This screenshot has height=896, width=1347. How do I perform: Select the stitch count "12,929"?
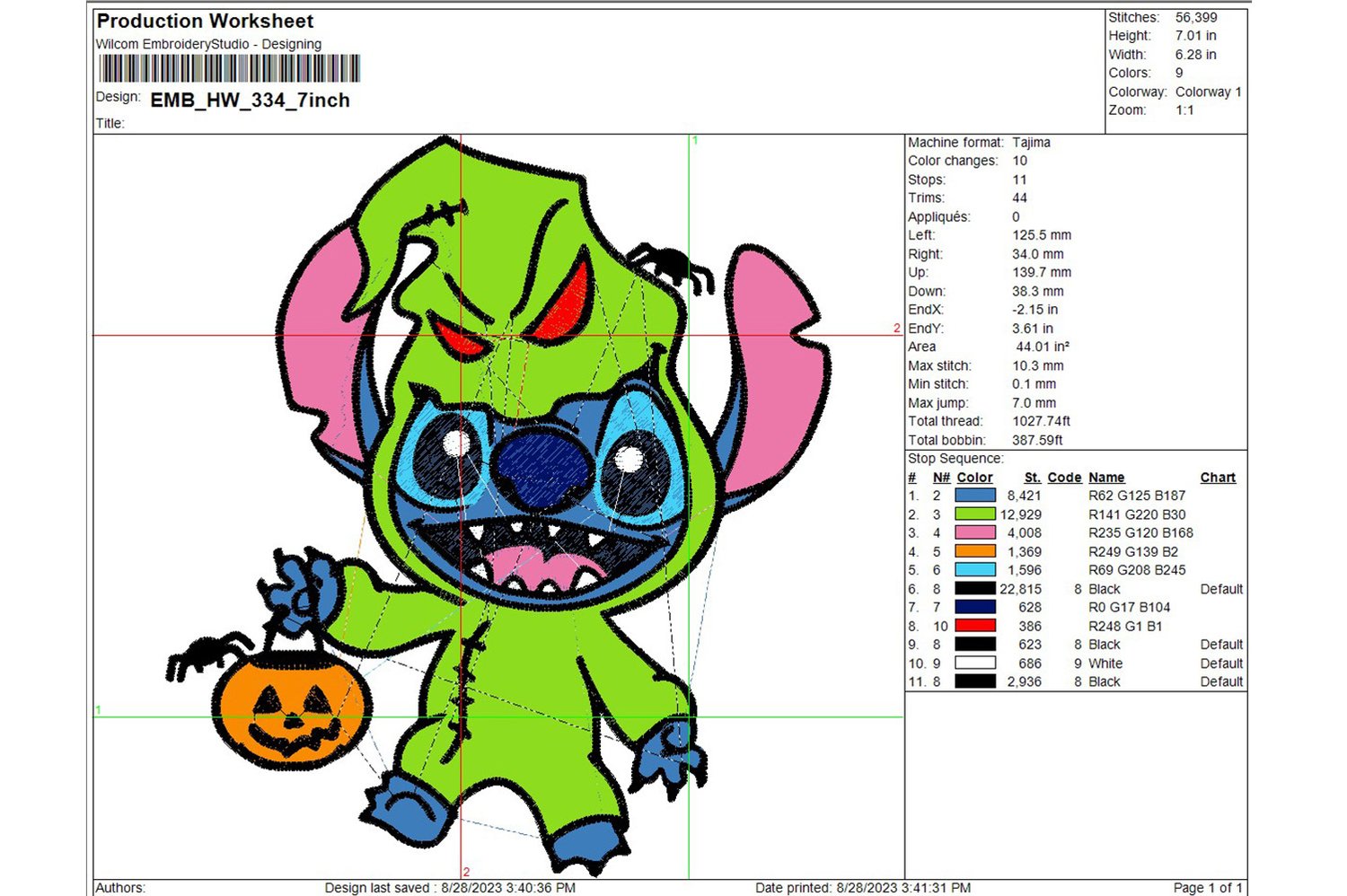coord(1021,514)
